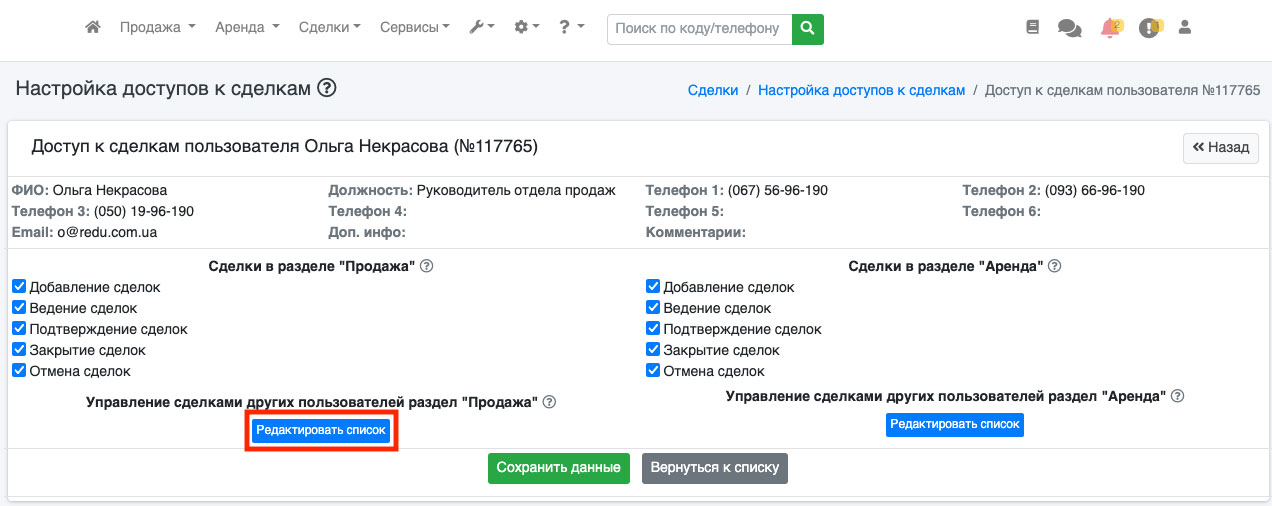Edit list for Аренда section
This screenshot has height=506, width=1272.
point(955,424)
